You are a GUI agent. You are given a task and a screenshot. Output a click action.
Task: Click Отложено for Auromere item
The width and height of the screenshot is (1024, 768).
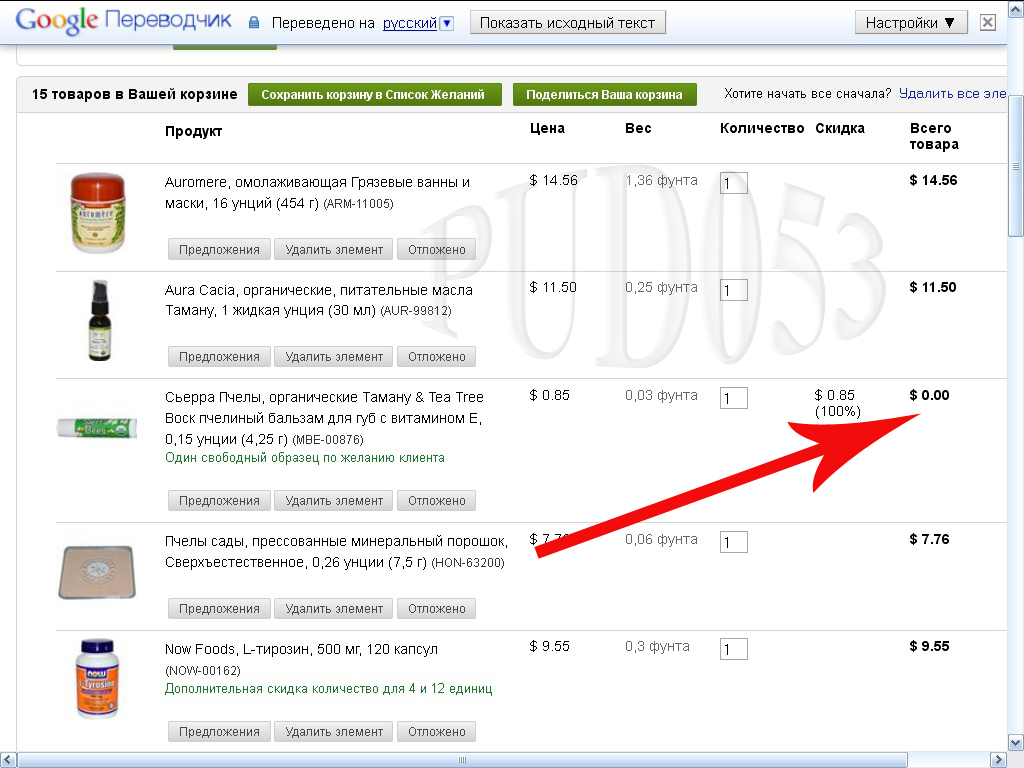click(436, 249)
